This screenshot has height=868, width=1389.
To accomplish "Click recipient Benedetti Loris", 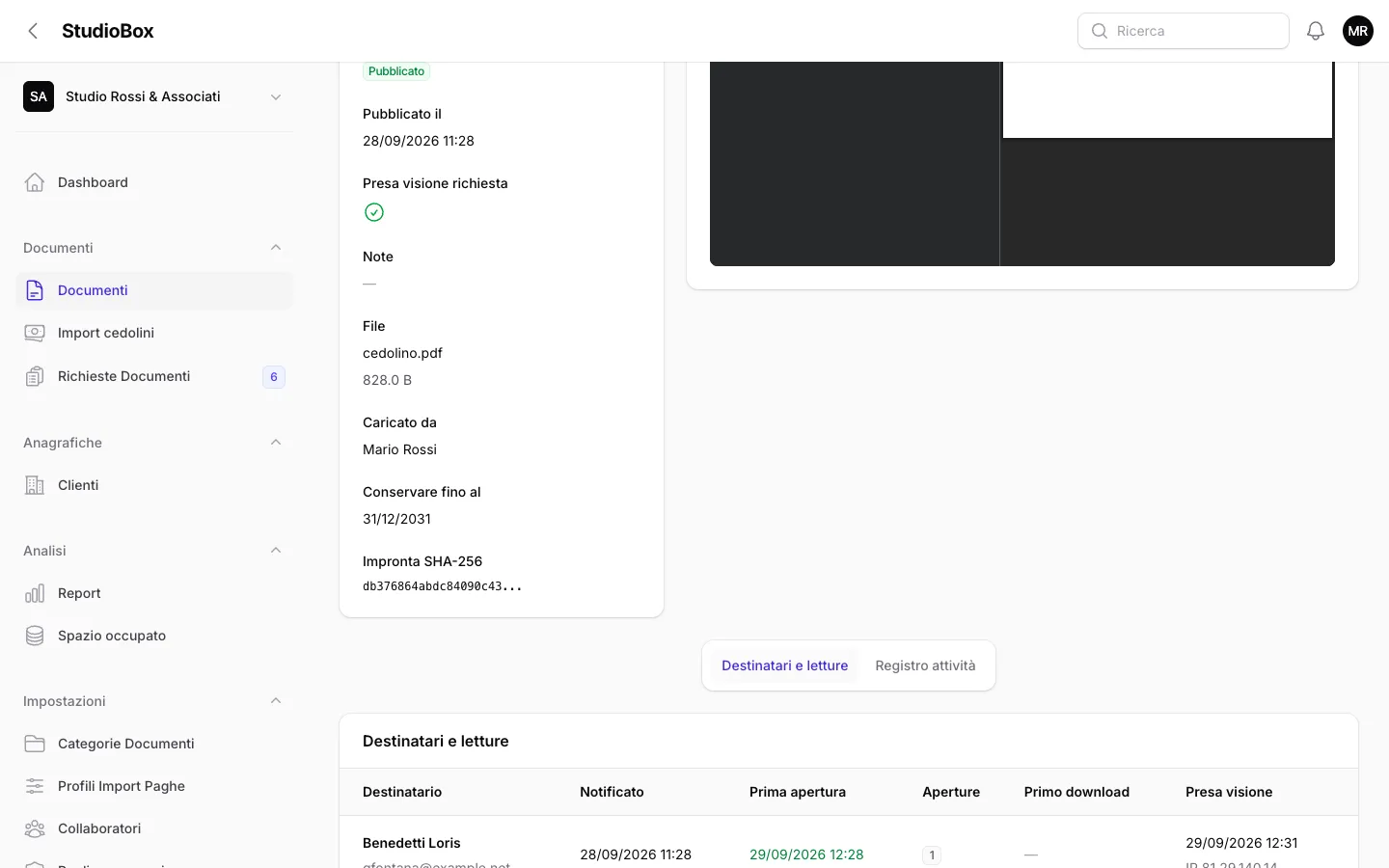I will click(x=412, y=843).
